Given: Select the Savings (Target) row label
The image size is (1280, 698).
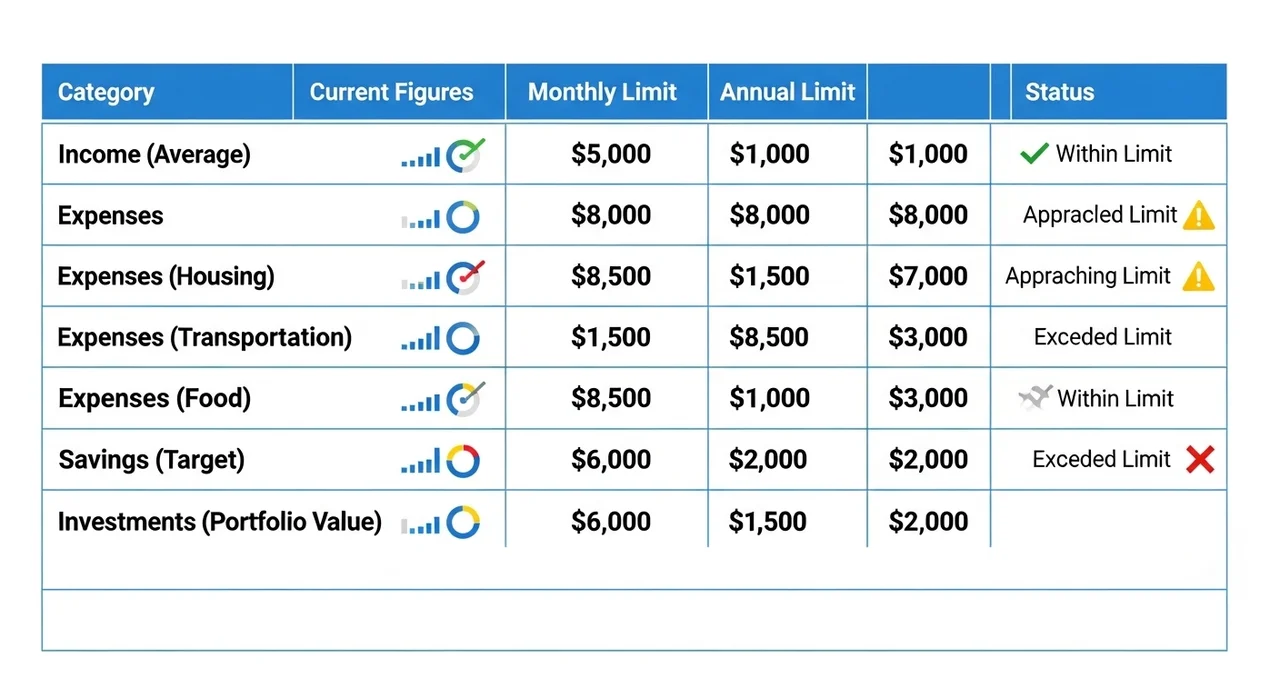Looking at the screenshot, I should [151, 460].
